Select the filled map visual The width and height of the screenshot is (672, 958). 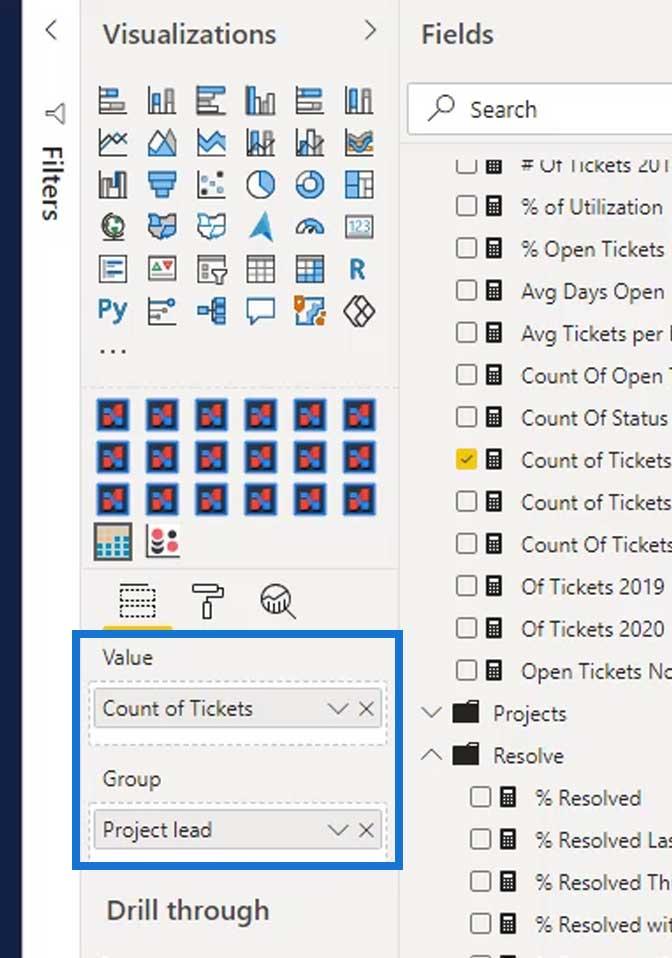pos(162,227)
